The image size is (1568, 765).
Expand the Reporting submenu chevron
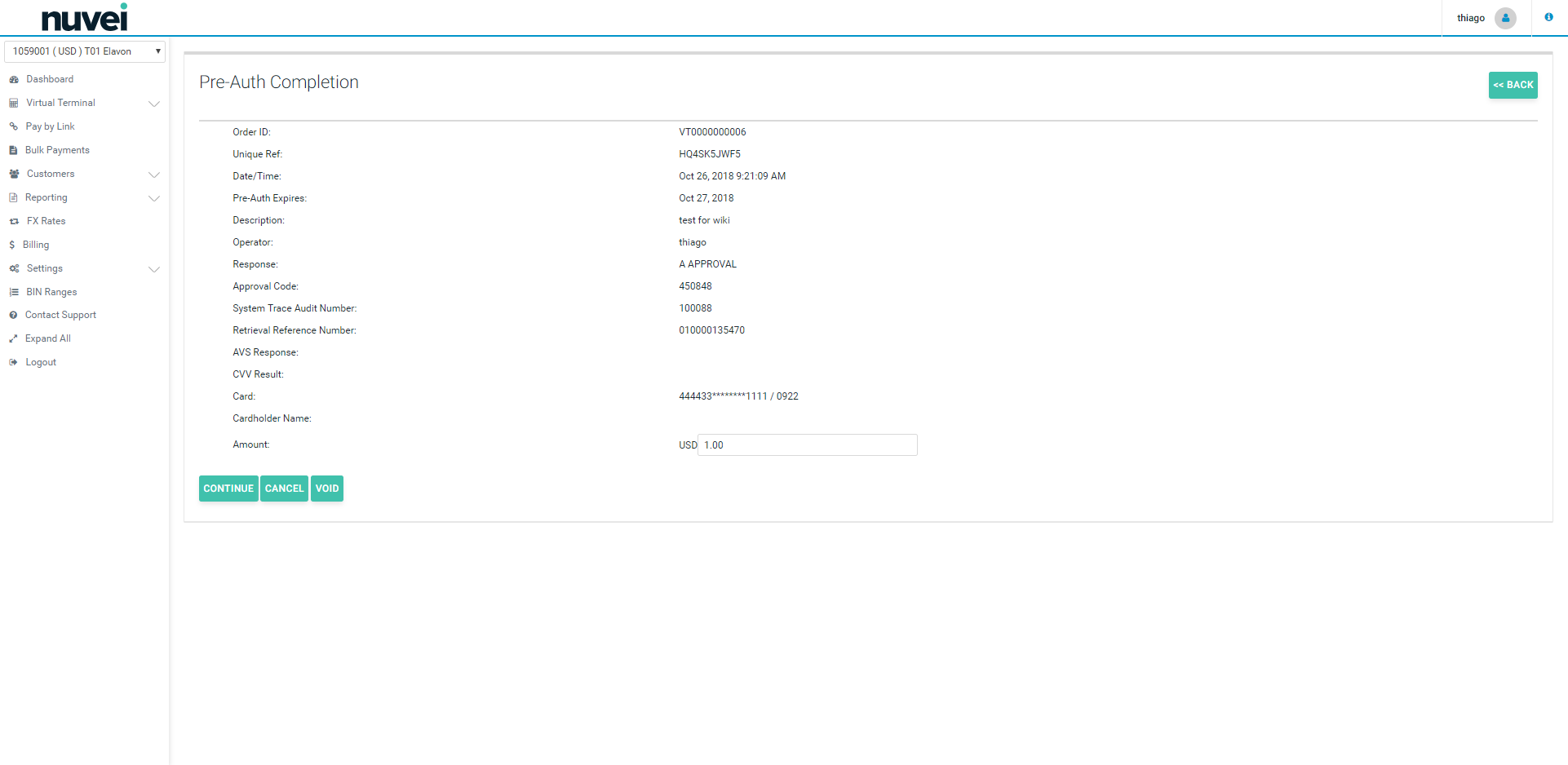tap(153, 198)
